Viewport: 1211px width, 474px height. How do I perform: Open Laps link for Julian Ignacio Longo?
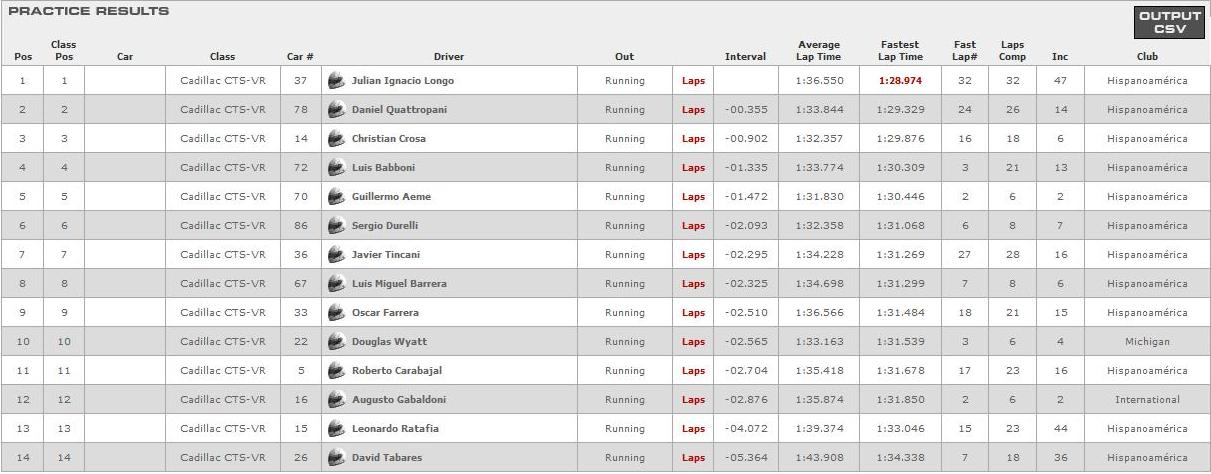coord(693,81)
